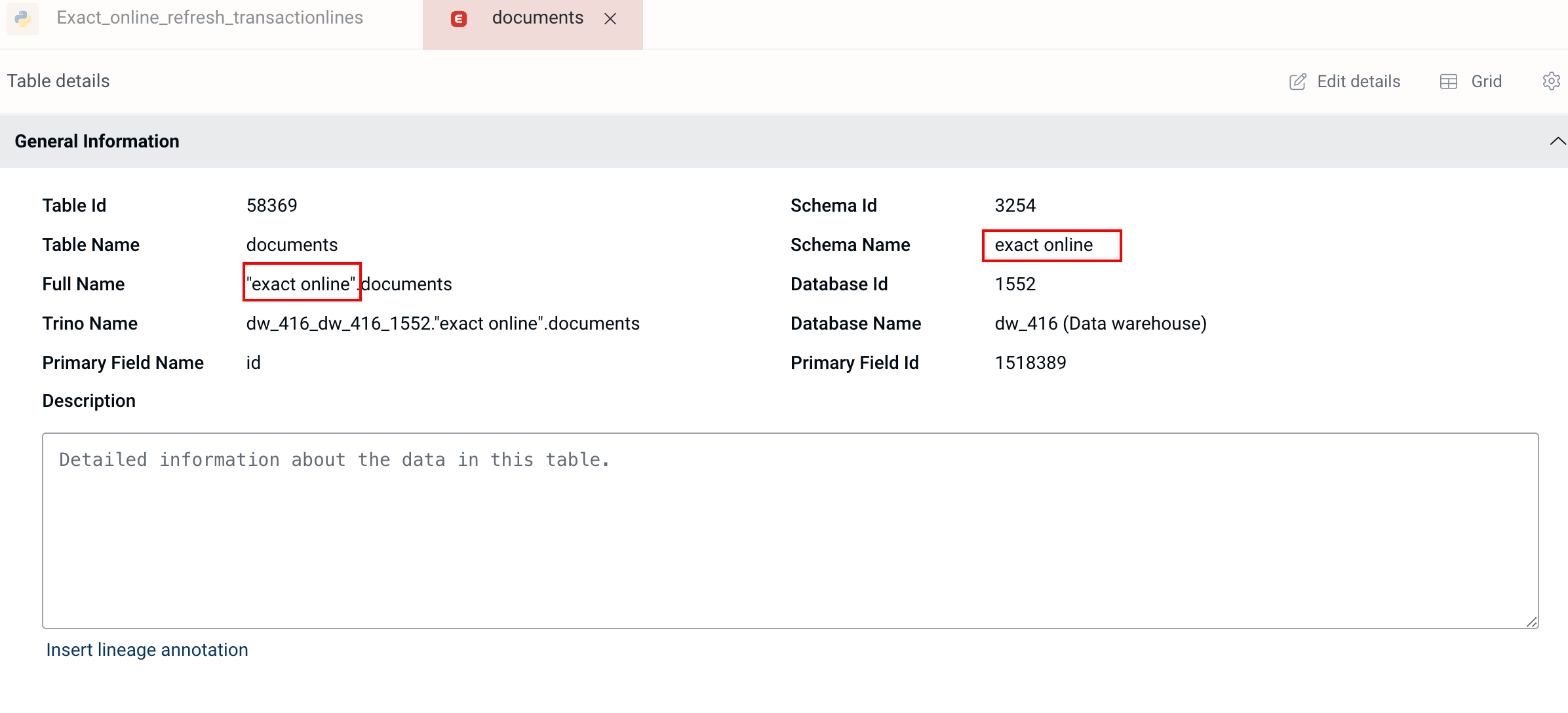
Task: Click the Database Name label
Action: pyautogui.click(x=855, y=323)
